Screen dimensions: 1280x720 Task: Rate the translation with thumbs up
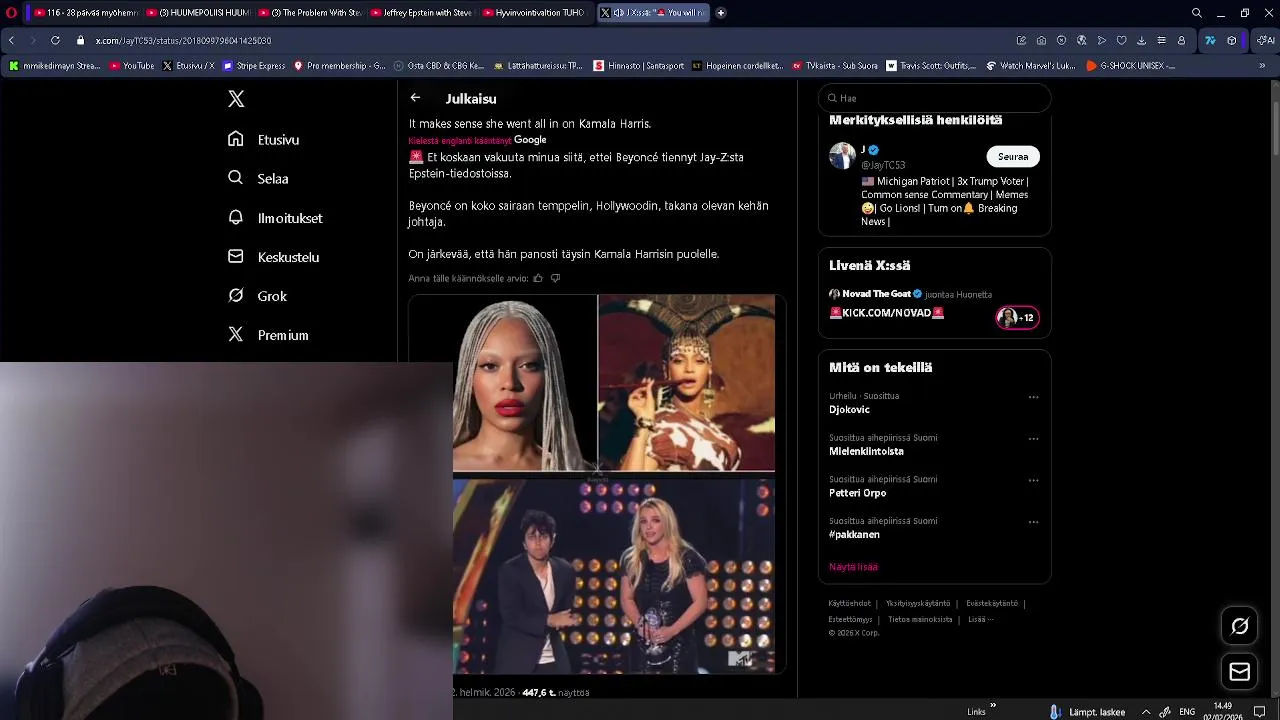[538, 278]
